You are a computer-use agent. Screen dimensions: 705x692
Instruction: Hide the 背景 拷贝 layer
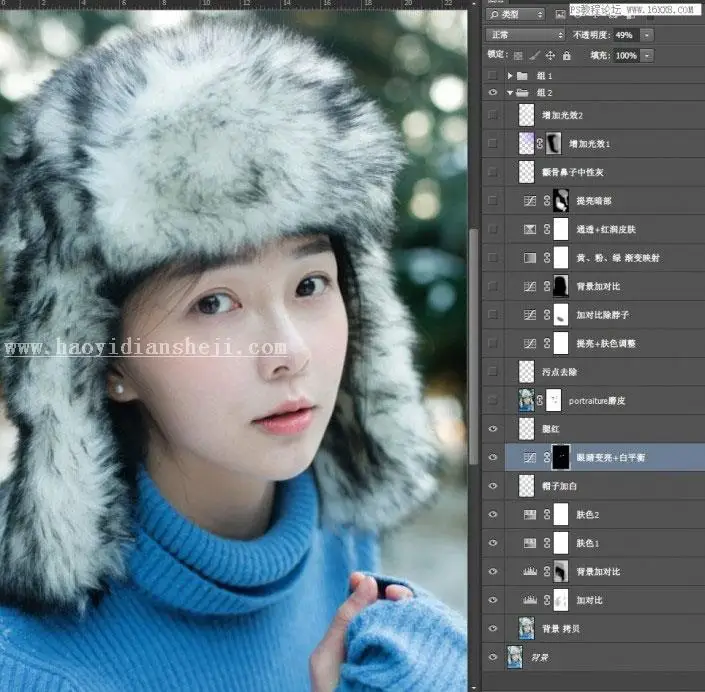(493, 628)
